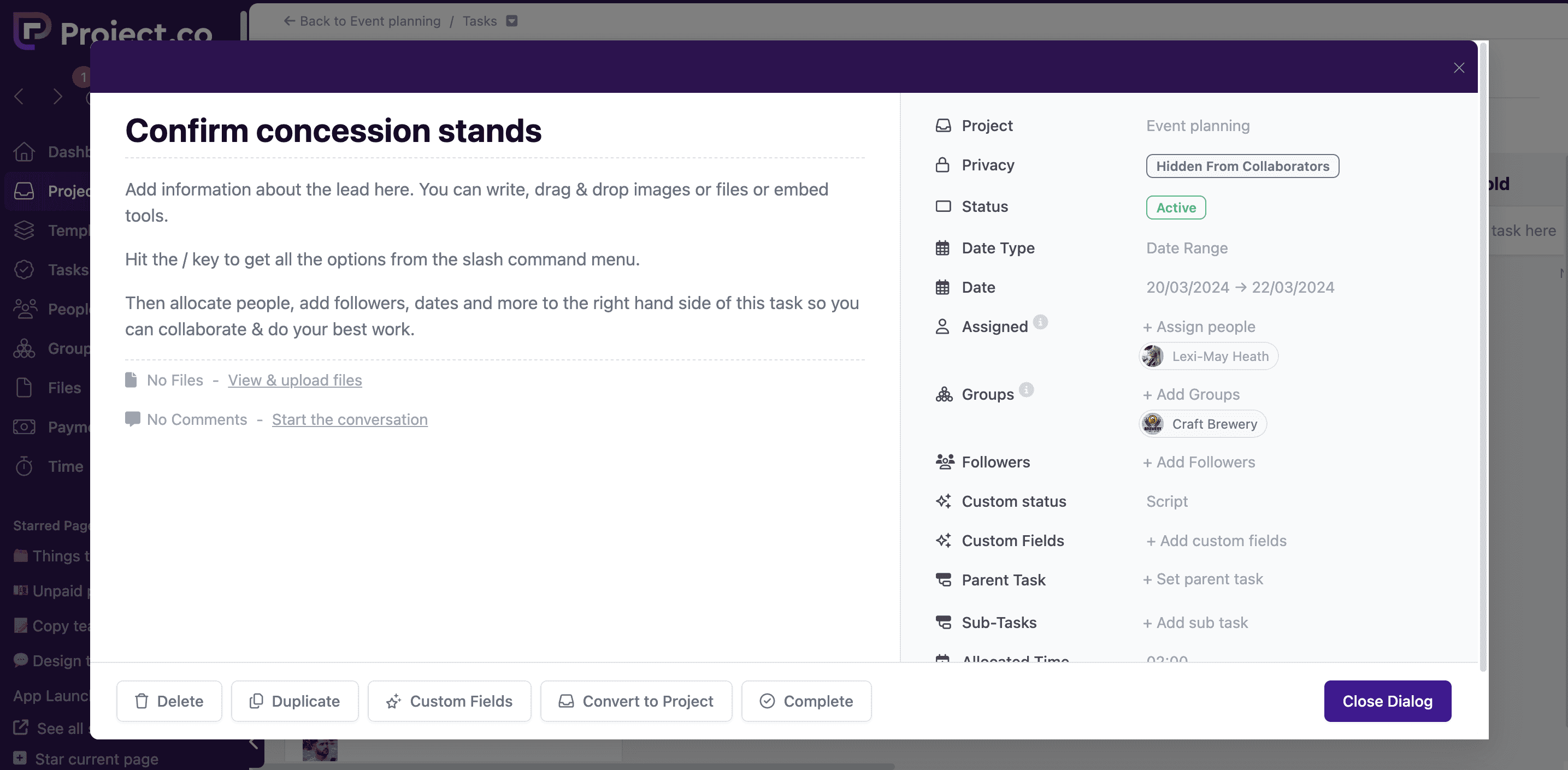Click the Project.co logo icon
Image resolution: width=1568 pixels, height=770 pixels.
point(32,30)
